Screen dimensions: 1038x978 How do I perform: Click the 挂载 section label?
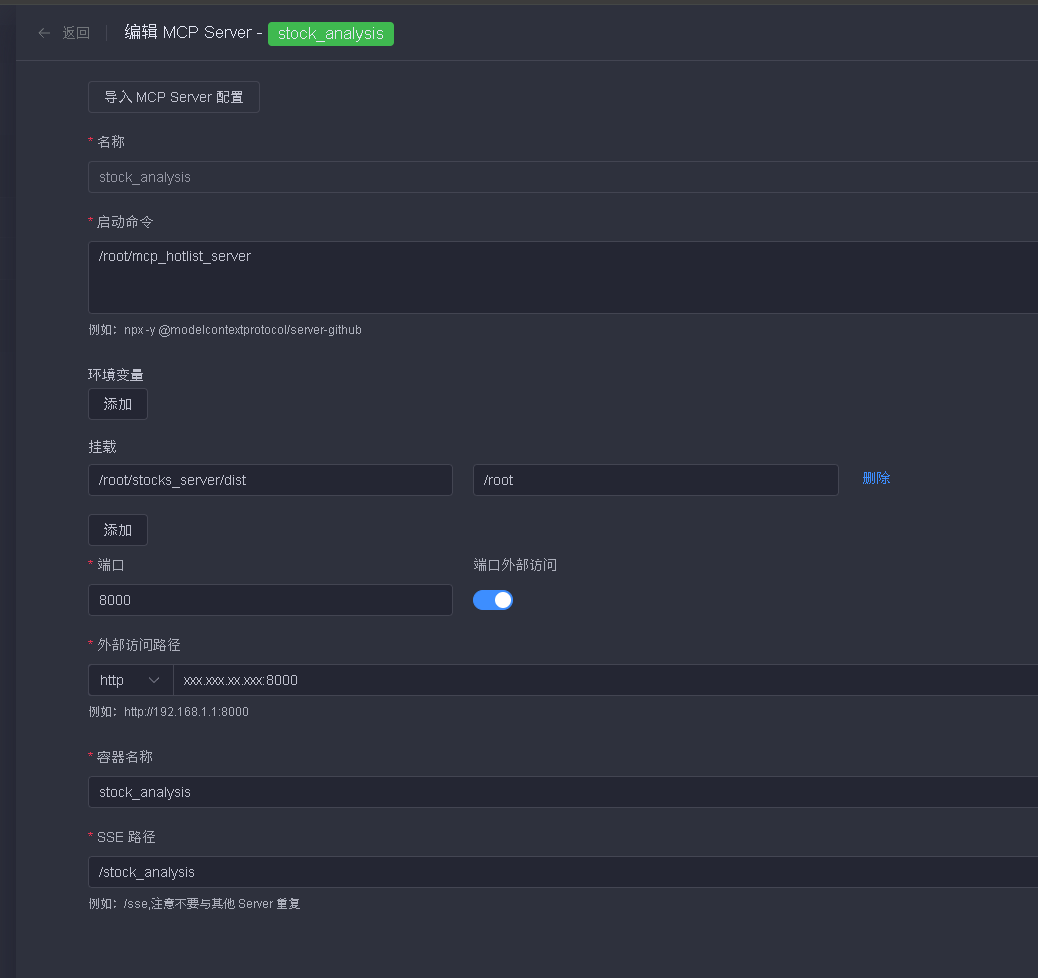point(102,446)
